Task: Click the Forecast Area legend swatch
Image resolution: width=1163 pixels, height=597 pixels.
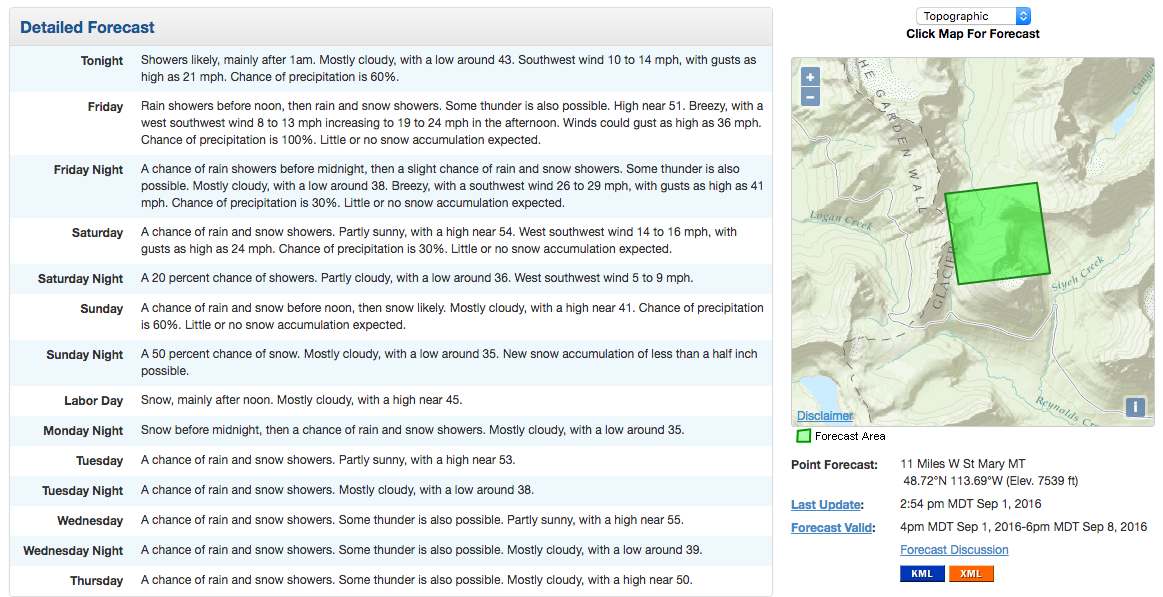Action: (x=803, y=436)
